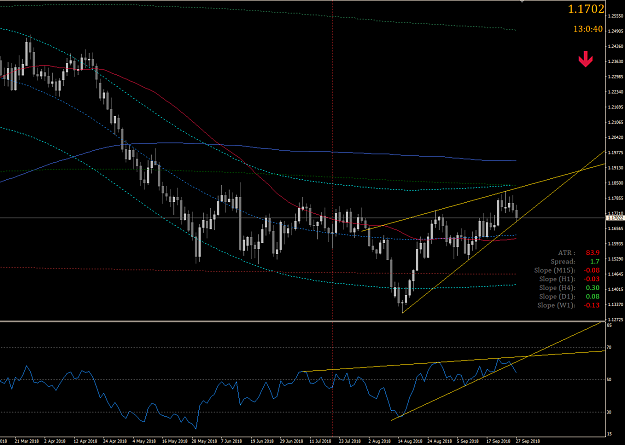Select the RSI rising yellow support trendline

pyautogui.click(x=496, y=371)
